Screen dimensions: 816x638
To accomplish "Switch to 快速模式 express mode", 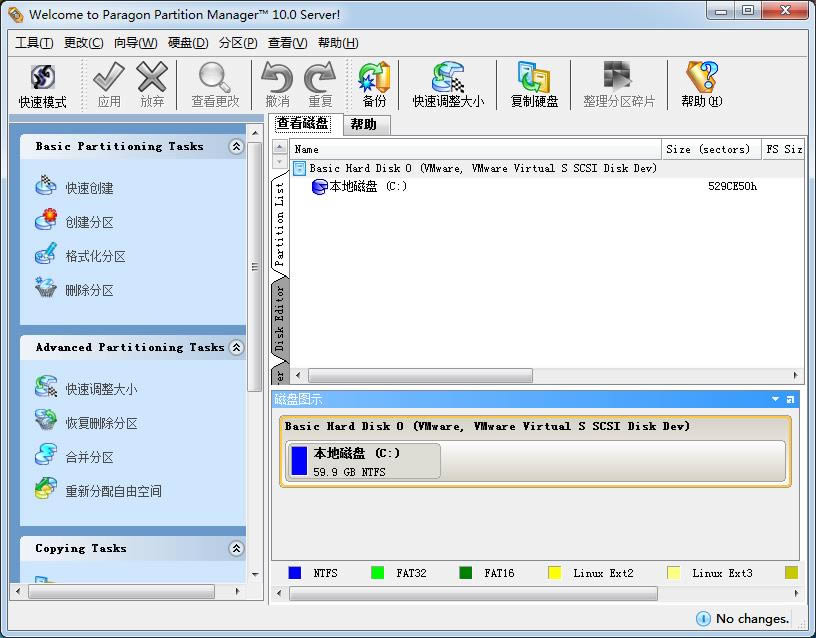I will (x=42, y=85).
